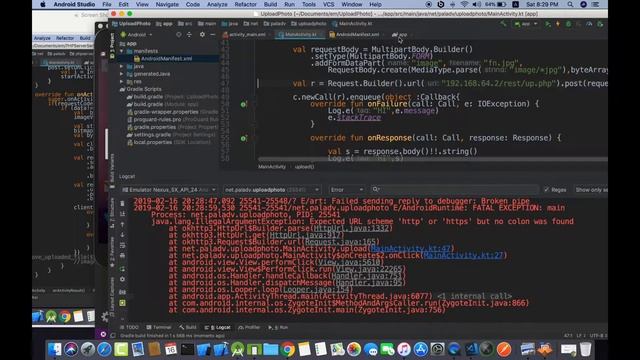Clear logcat with the trash icon
The height and width of the screenshot is (360, 640).
point(122,203)
